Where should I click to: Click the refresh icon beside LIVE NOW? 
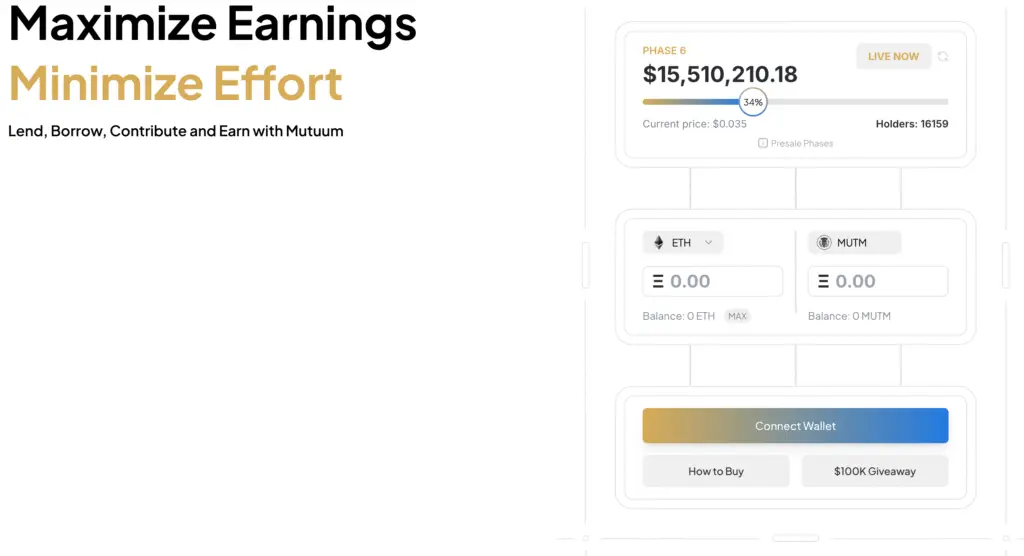coord(942,57)
